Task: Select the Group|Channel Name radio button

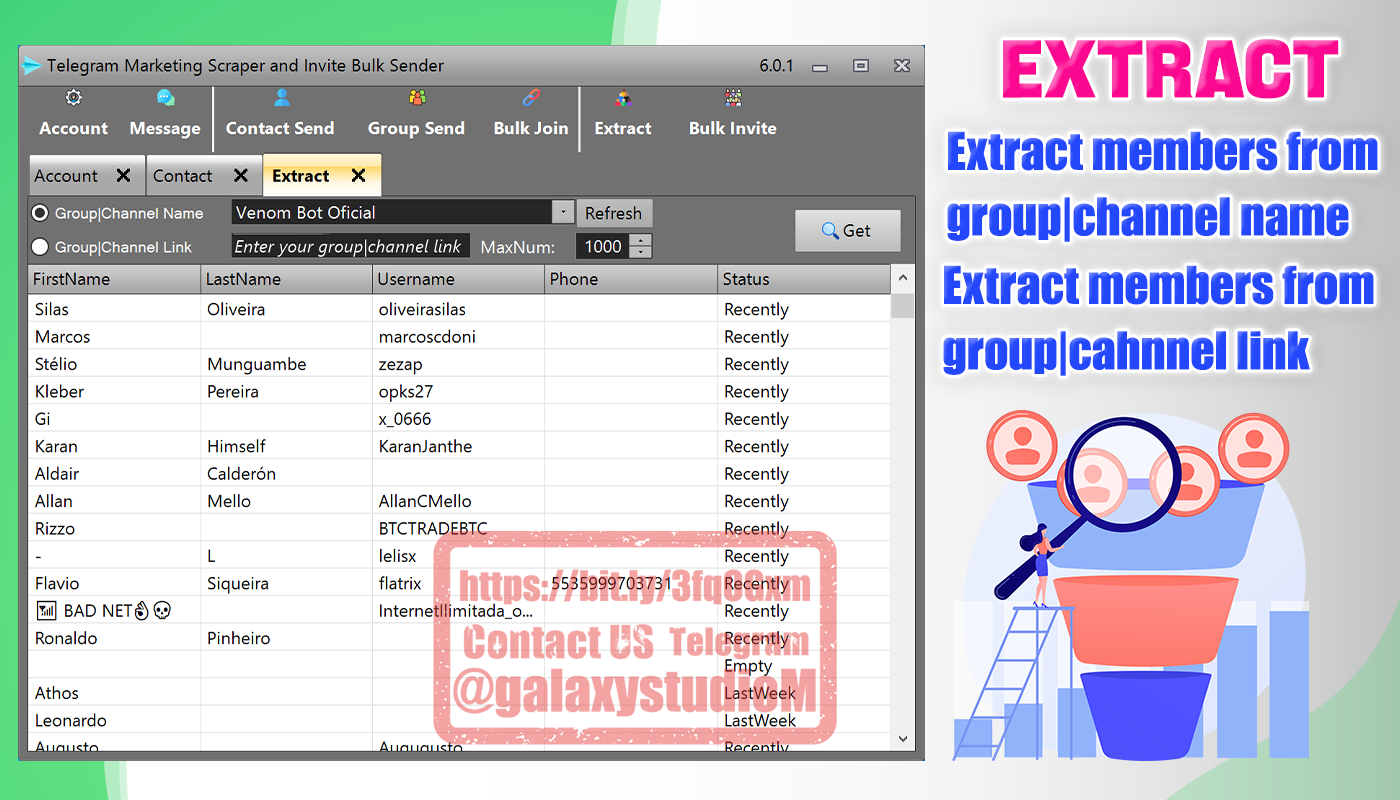Action: click(40, 213)
